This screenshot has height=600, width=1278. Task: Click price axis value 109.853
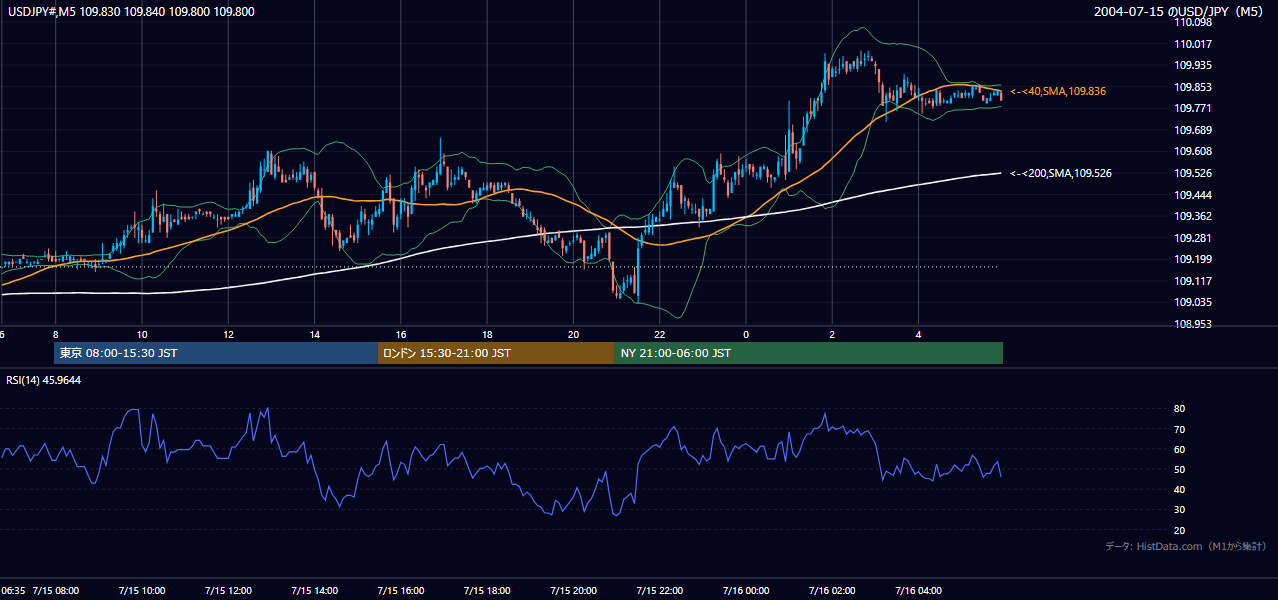[x=1193, y=87]
